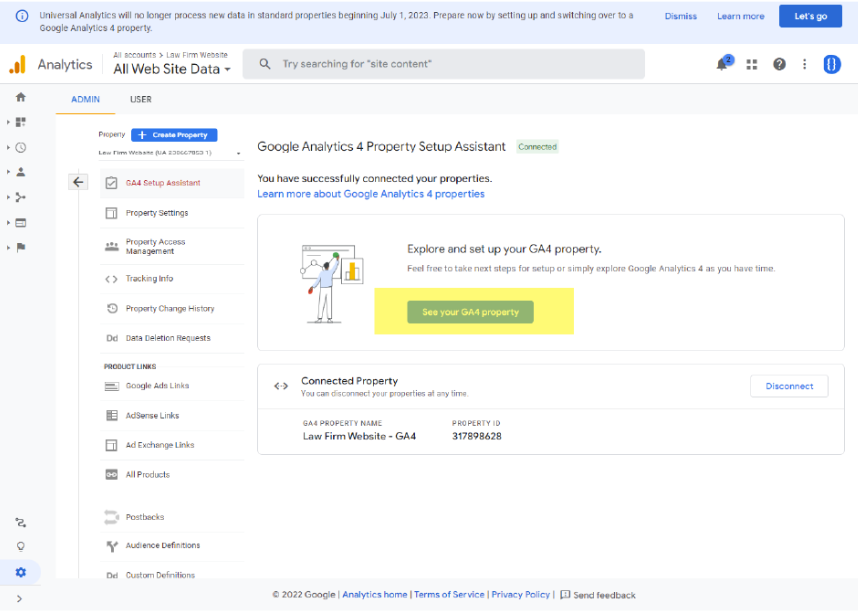Open All Products menu item
860x615 pixels.
pyautogui.click(x=172, y=475)
